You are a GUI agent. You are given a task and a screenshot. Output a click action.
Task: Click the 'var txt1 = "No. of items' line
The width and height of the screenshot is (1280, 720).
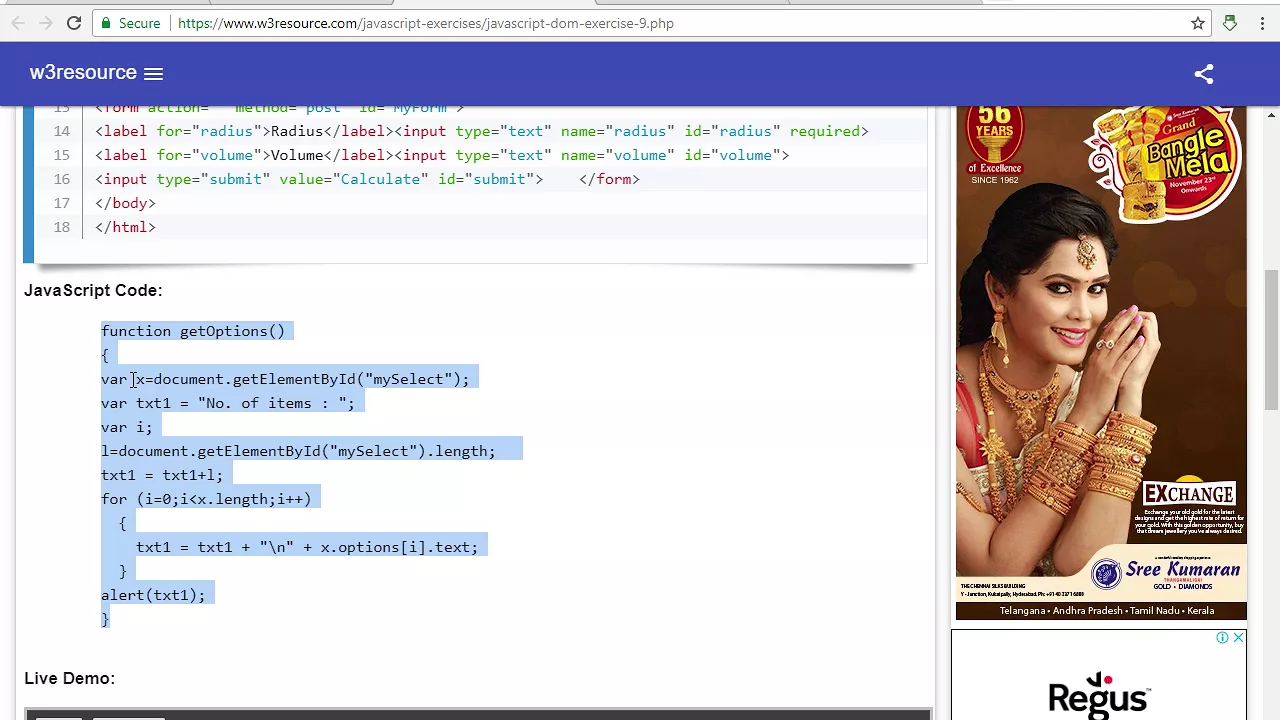point(228,403)
